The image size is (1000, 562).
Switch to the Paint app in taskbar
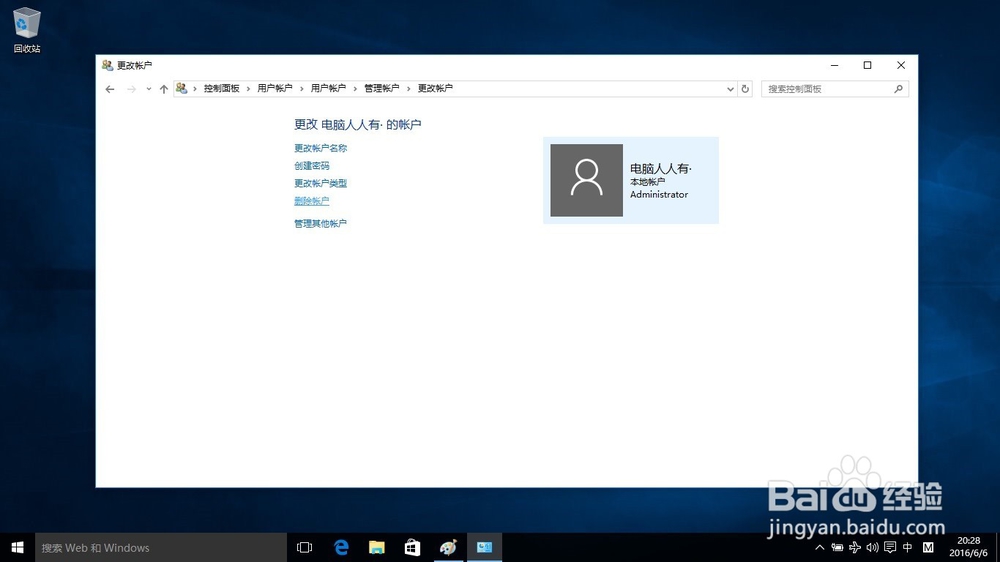pyautogui.click(x=448, y=547)
